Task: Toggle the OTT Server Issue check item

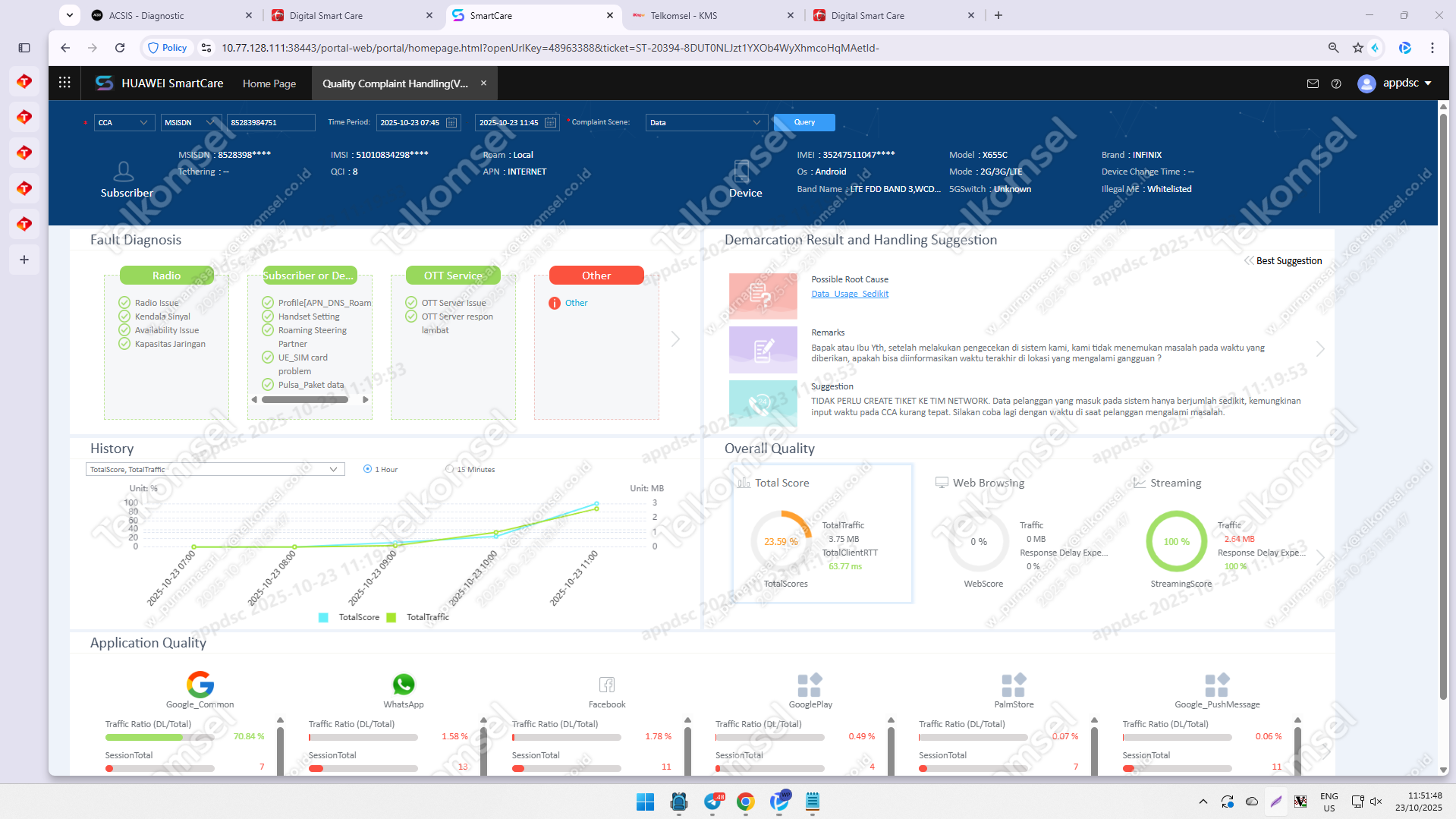Action: (x=411, y=303)
